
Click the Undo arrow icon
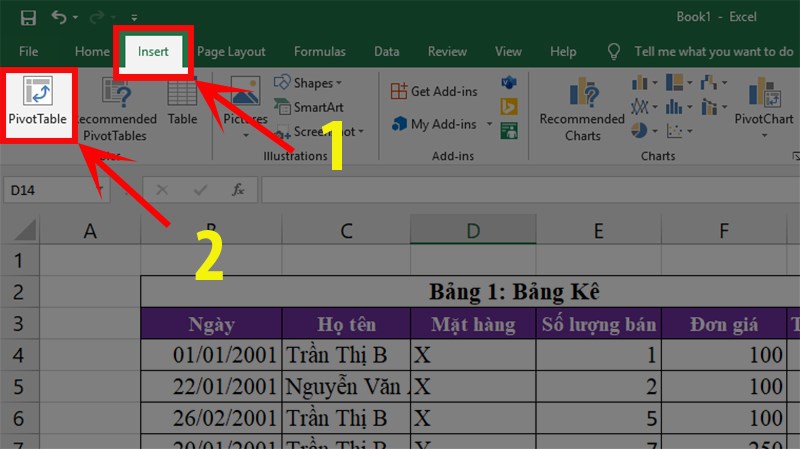(59, 17)
